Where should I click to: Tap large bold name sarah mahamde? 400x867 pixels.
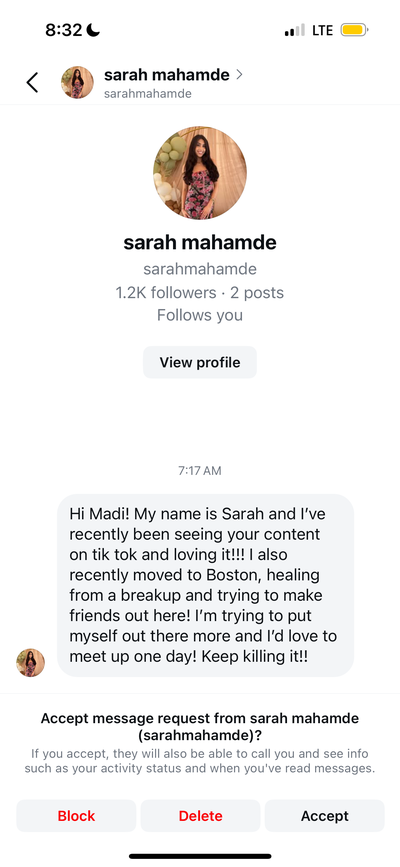200,242
